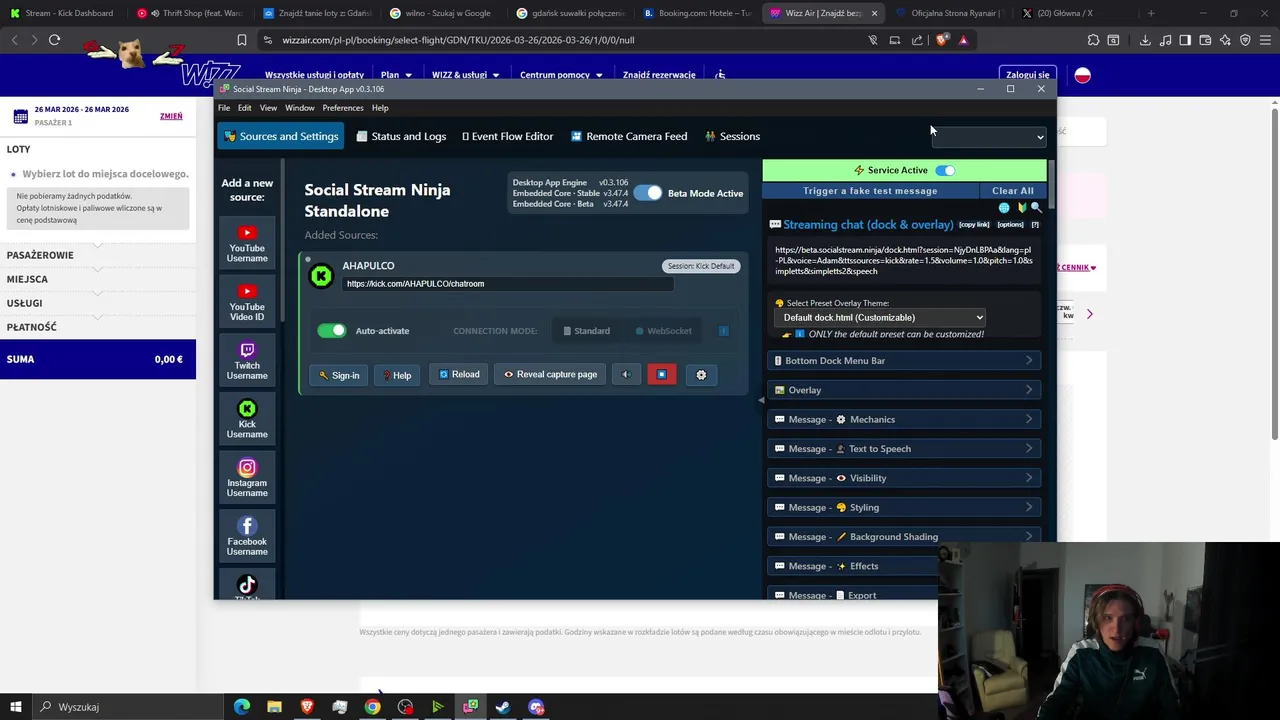This screenshot has height=720, width=1280.
Task: Expand Message - Visibility section
Action: point(904,478)
